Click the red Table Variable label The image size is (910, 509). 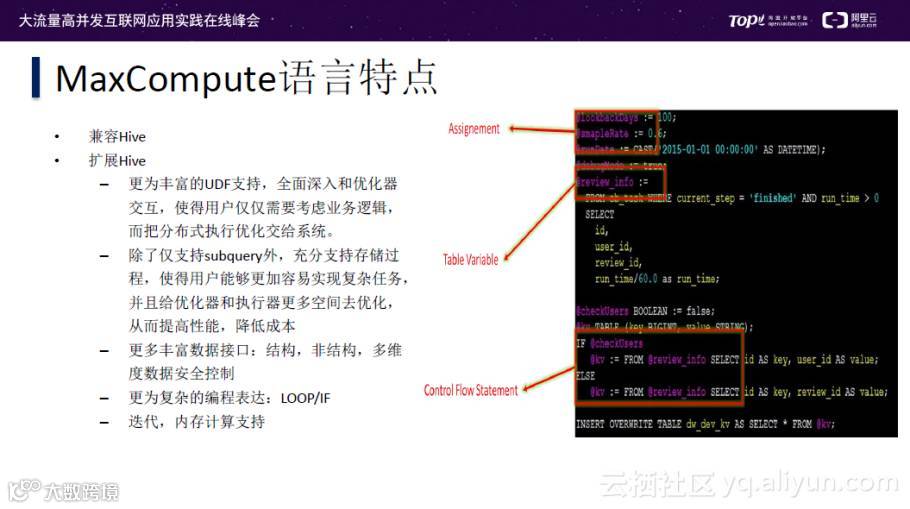coord(471,259)
